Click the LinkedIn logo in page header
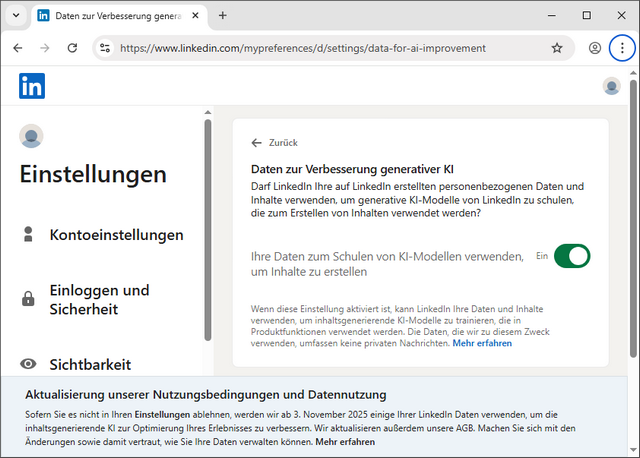640x458 pixels. (x=32, y=86)
